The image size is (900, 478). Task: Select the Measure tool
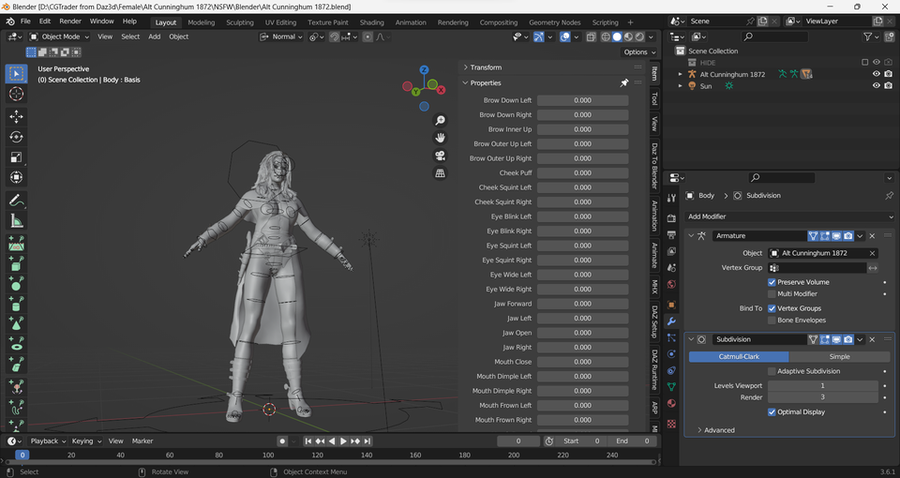(16, 221)
